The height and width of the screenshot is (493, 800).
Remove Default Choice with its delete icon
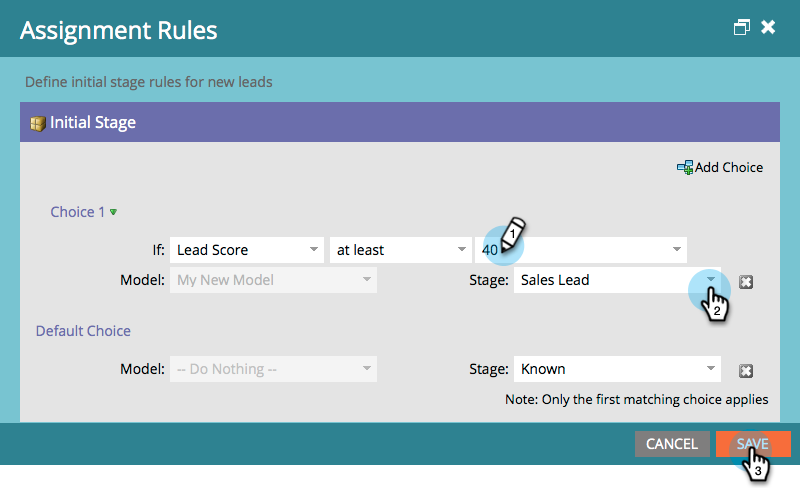tap(746, 371)
